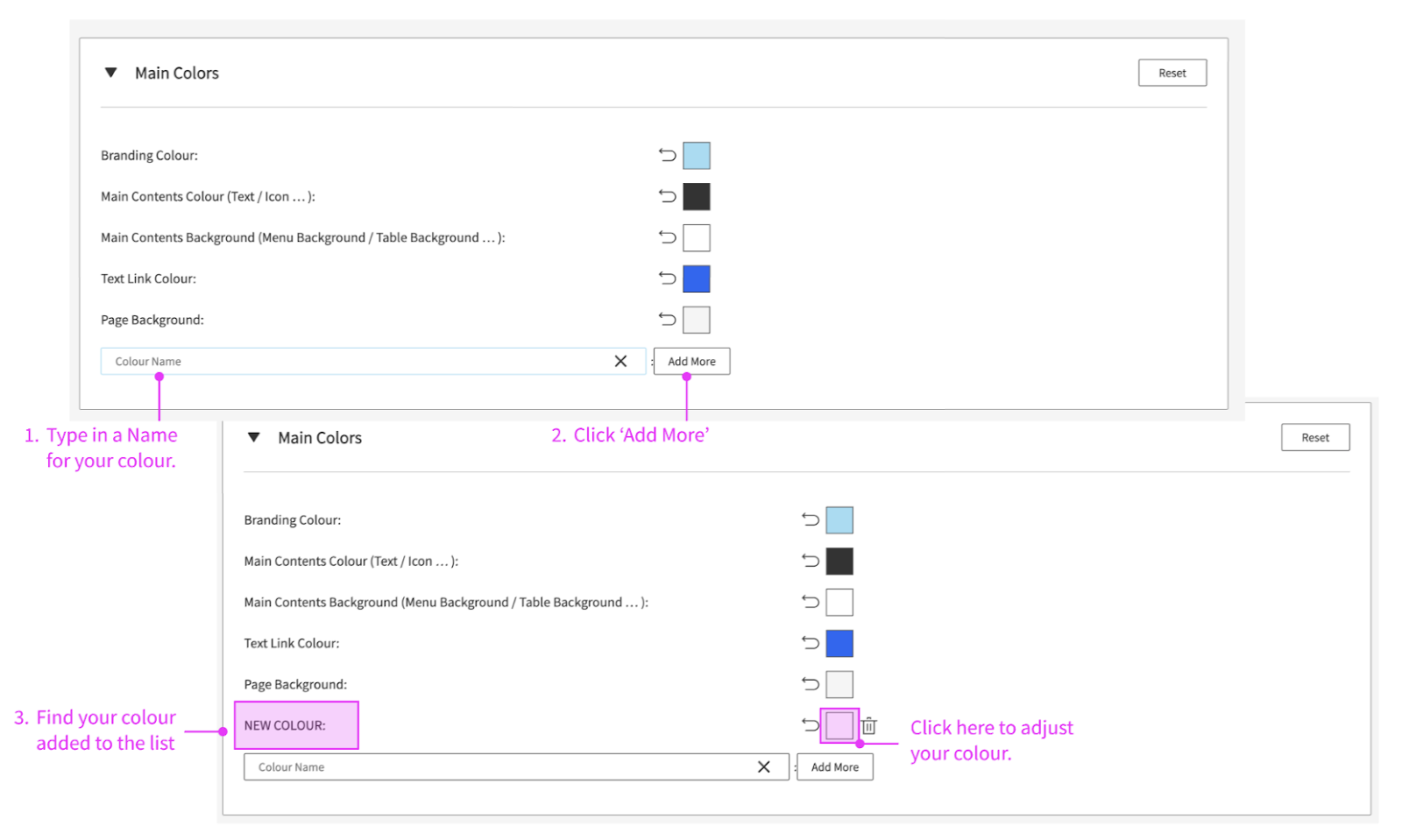
Task: Click Reset button in upper panel
Action: (1172, 73)
